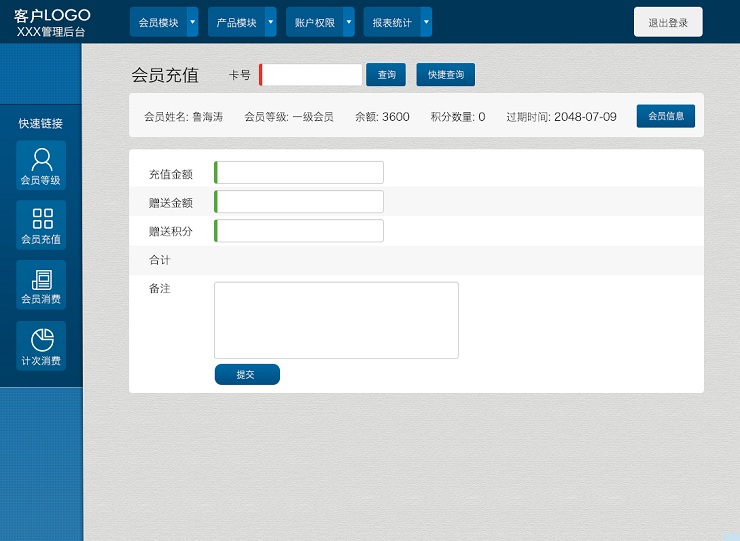Click the 查询 search button
Image resolution: width=740 pixels, height=541 pixels.
pyautogui.click(x=386, y=75)
